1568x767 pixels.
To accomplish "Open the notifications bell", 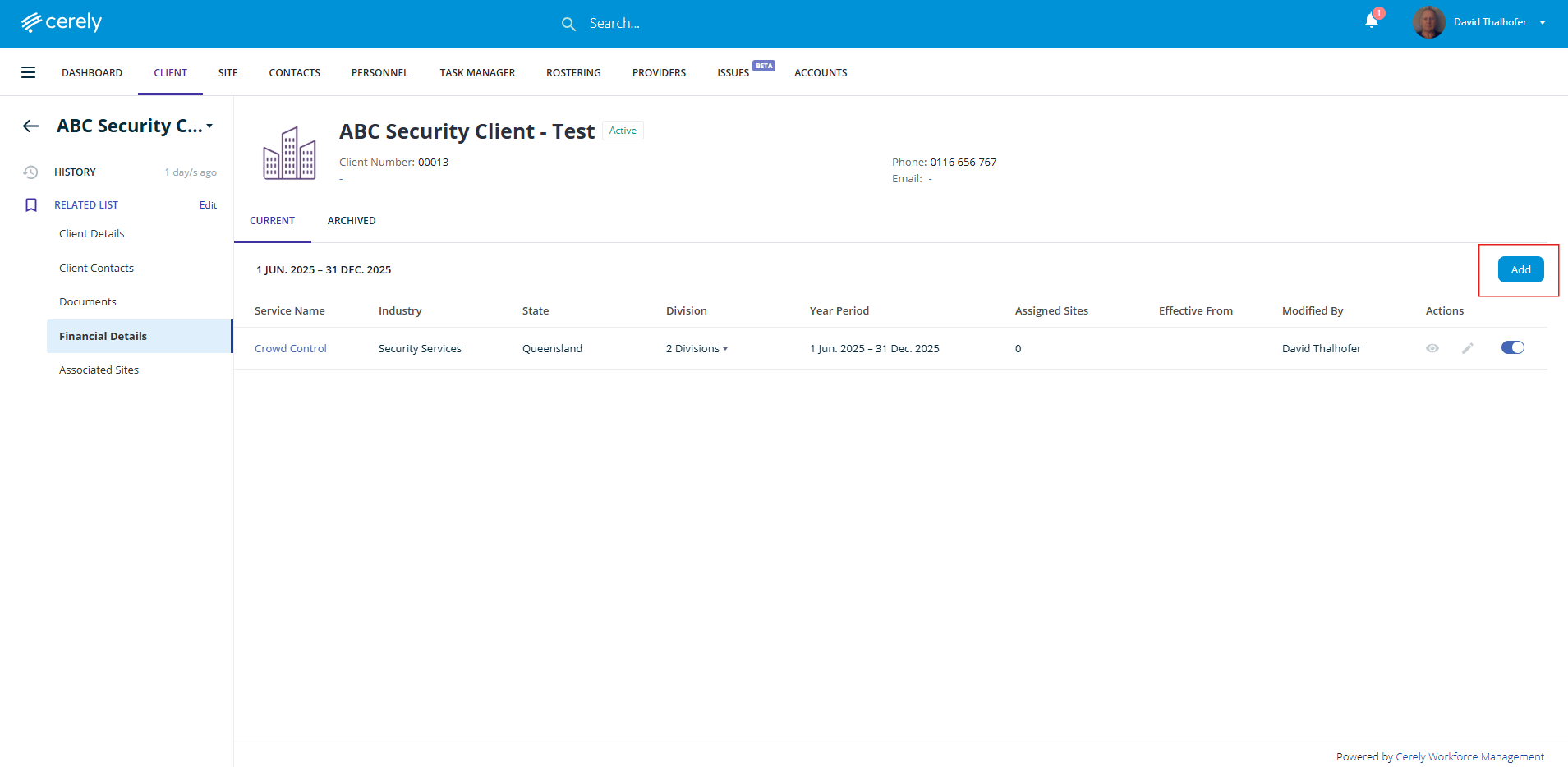I will 1372,21.
